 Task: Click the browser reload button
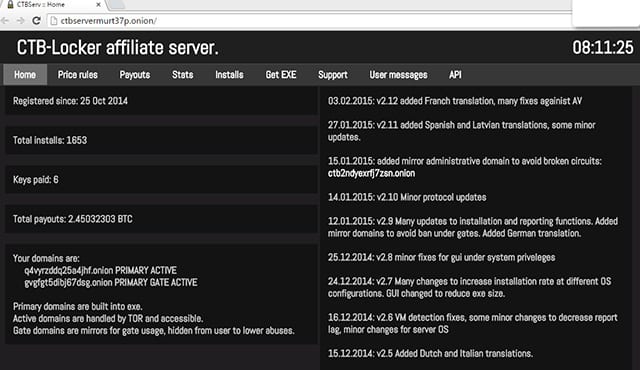[36, 20]
